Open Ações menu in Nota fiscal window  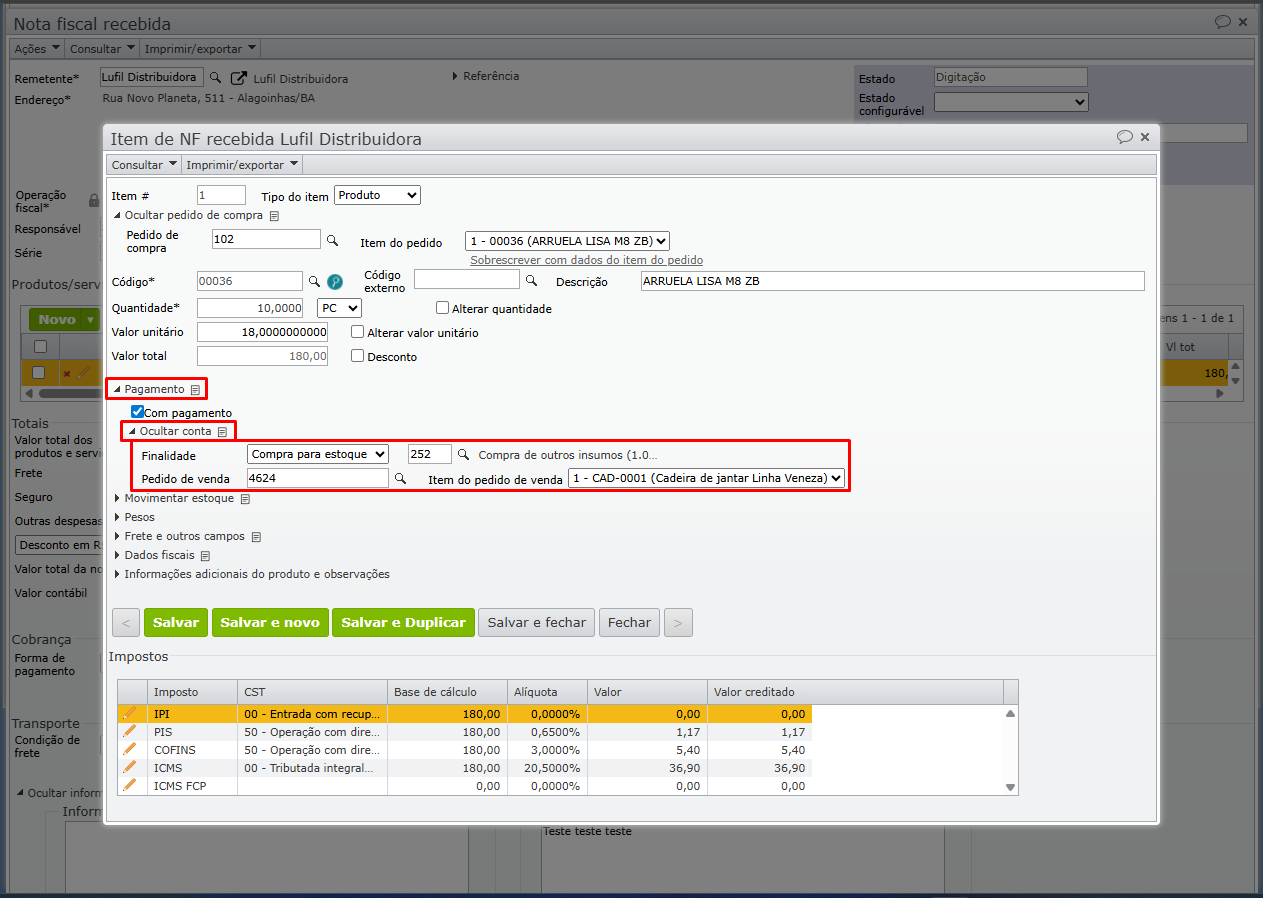37,49
